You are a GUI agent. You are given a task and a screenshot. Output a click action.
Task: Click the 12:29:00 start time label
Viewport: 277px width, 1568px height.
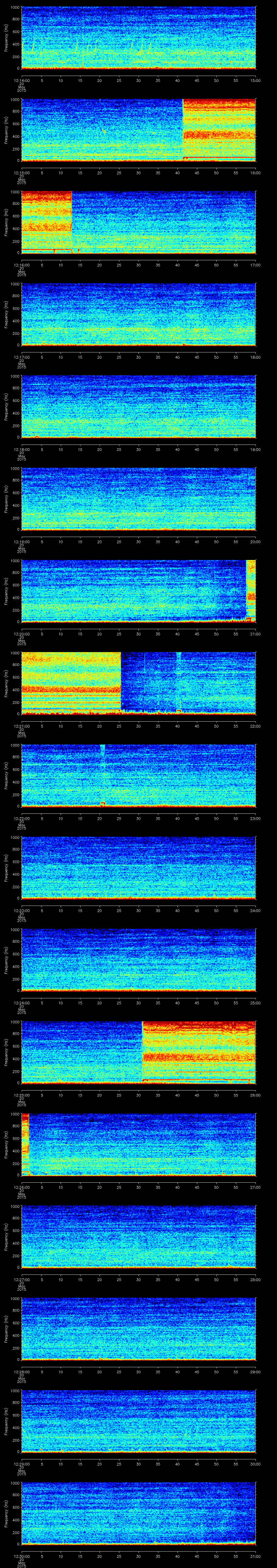coord(21,1464)
